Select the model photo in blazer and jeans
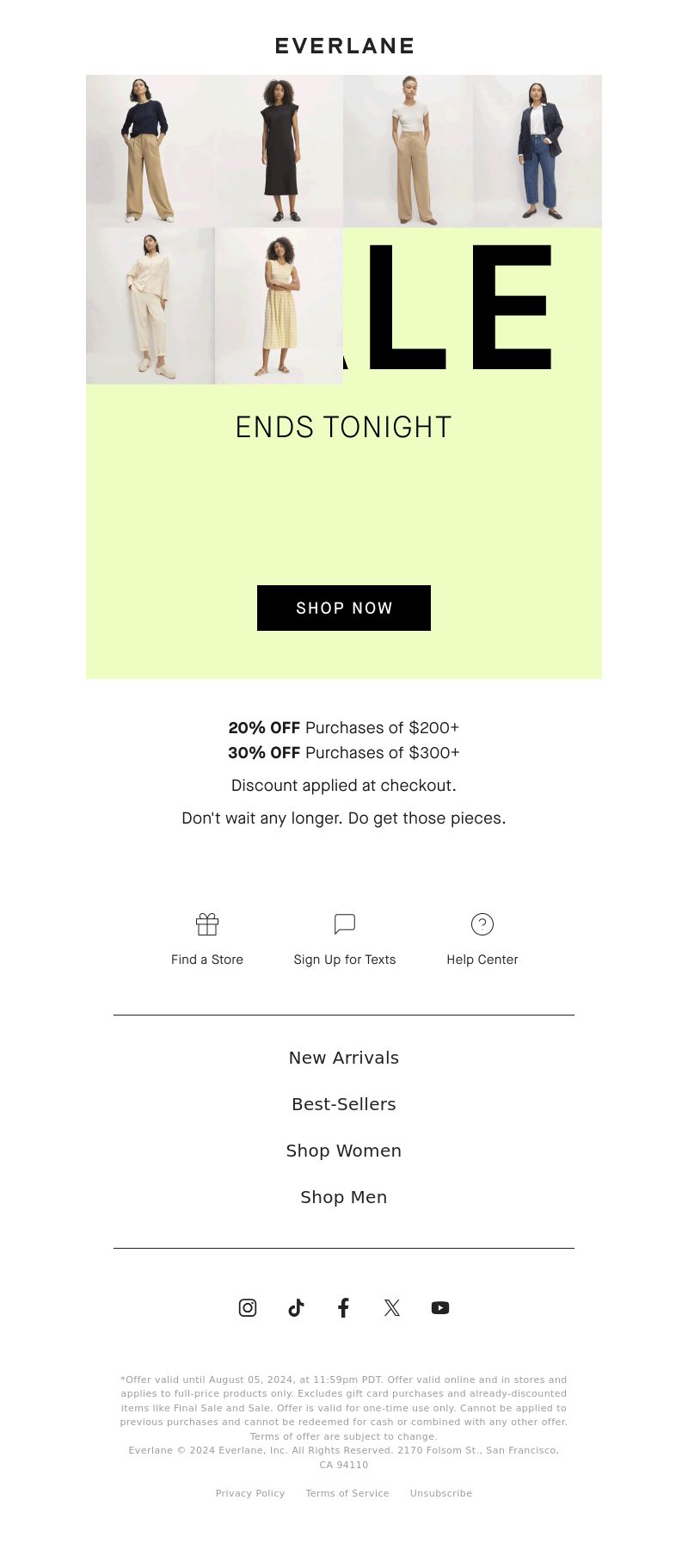The width and height of the screenshot is (688, 1568). (537, 151)
